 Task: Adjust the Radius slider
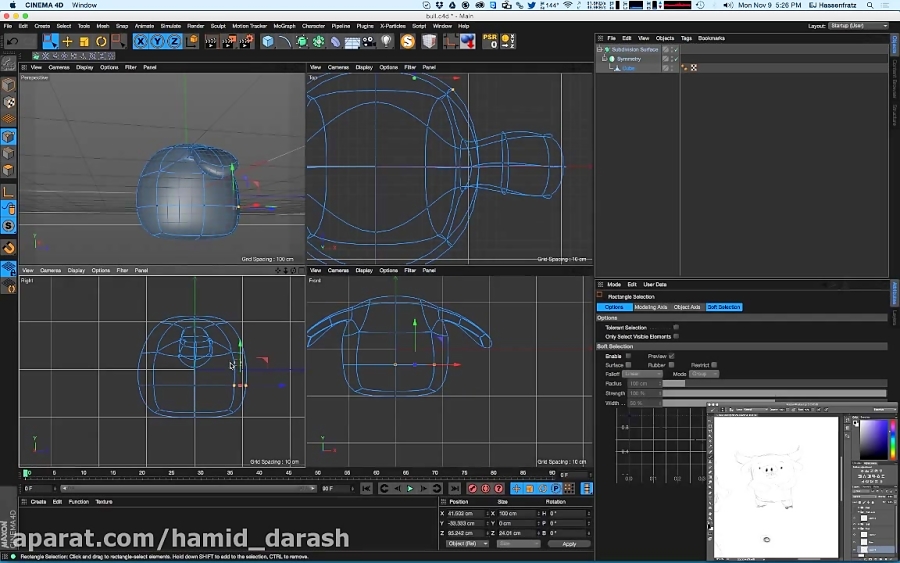coord(774,383)
